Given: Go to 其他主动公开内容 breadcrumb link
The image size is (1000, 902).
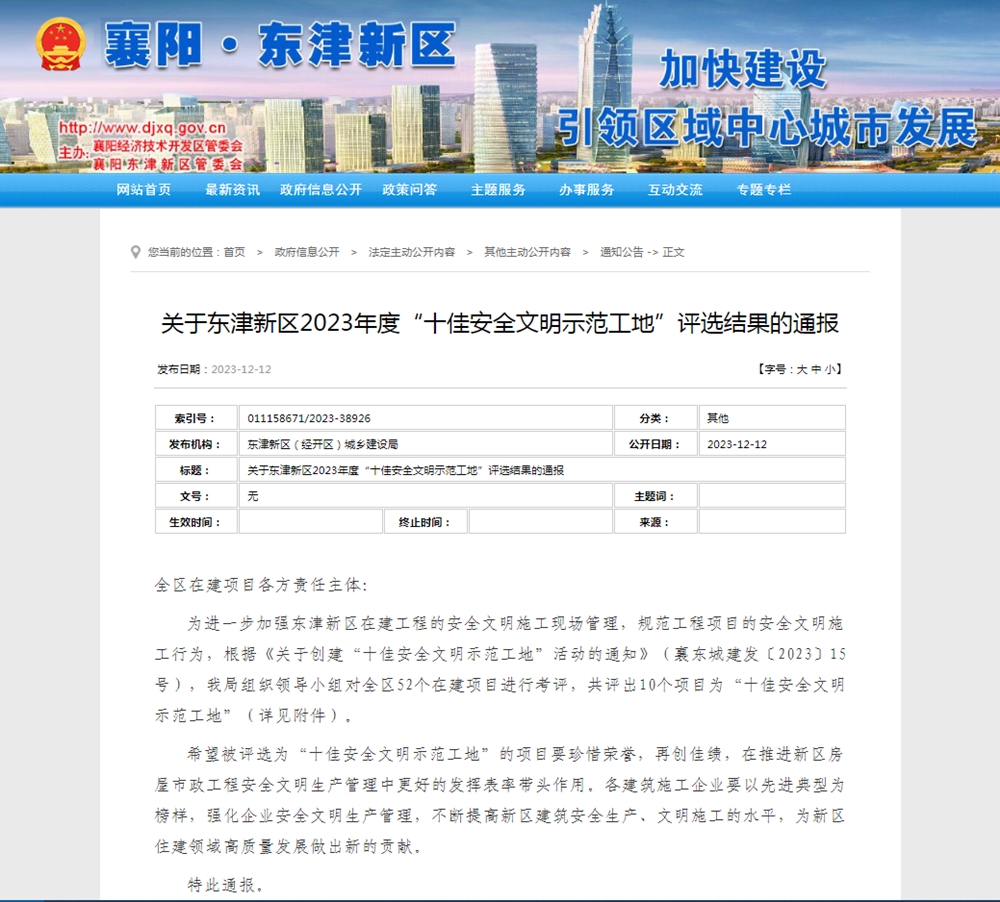Looking at the screenshot, I should (x=527, y=252).
